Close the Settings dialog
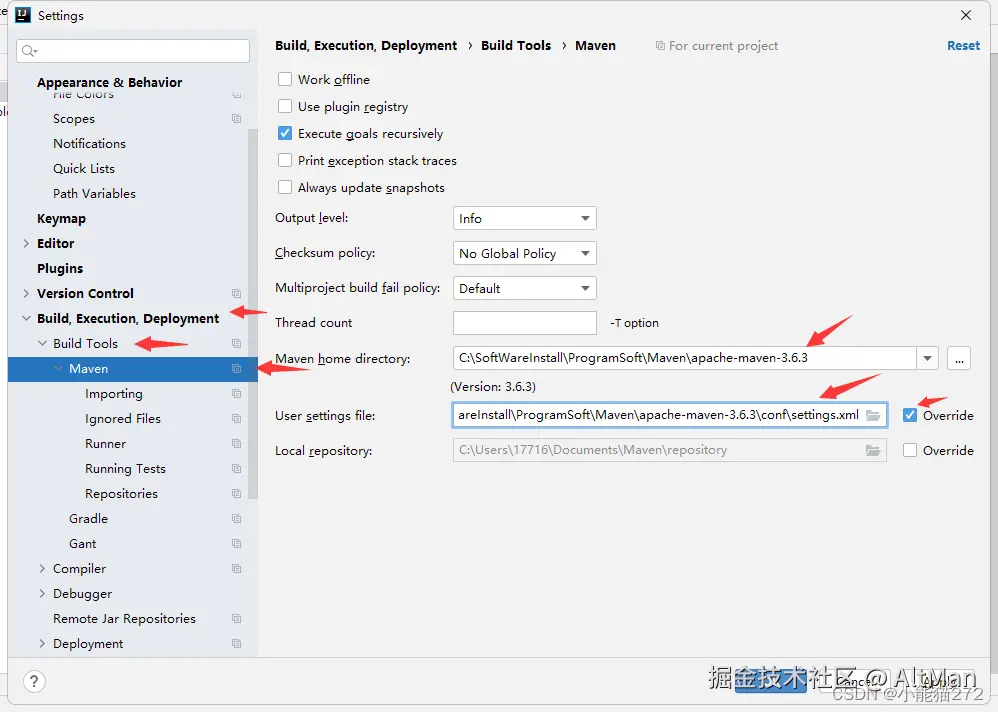Image resolution: width=998 pixels, height=712 pixels. tap(966, 15)
